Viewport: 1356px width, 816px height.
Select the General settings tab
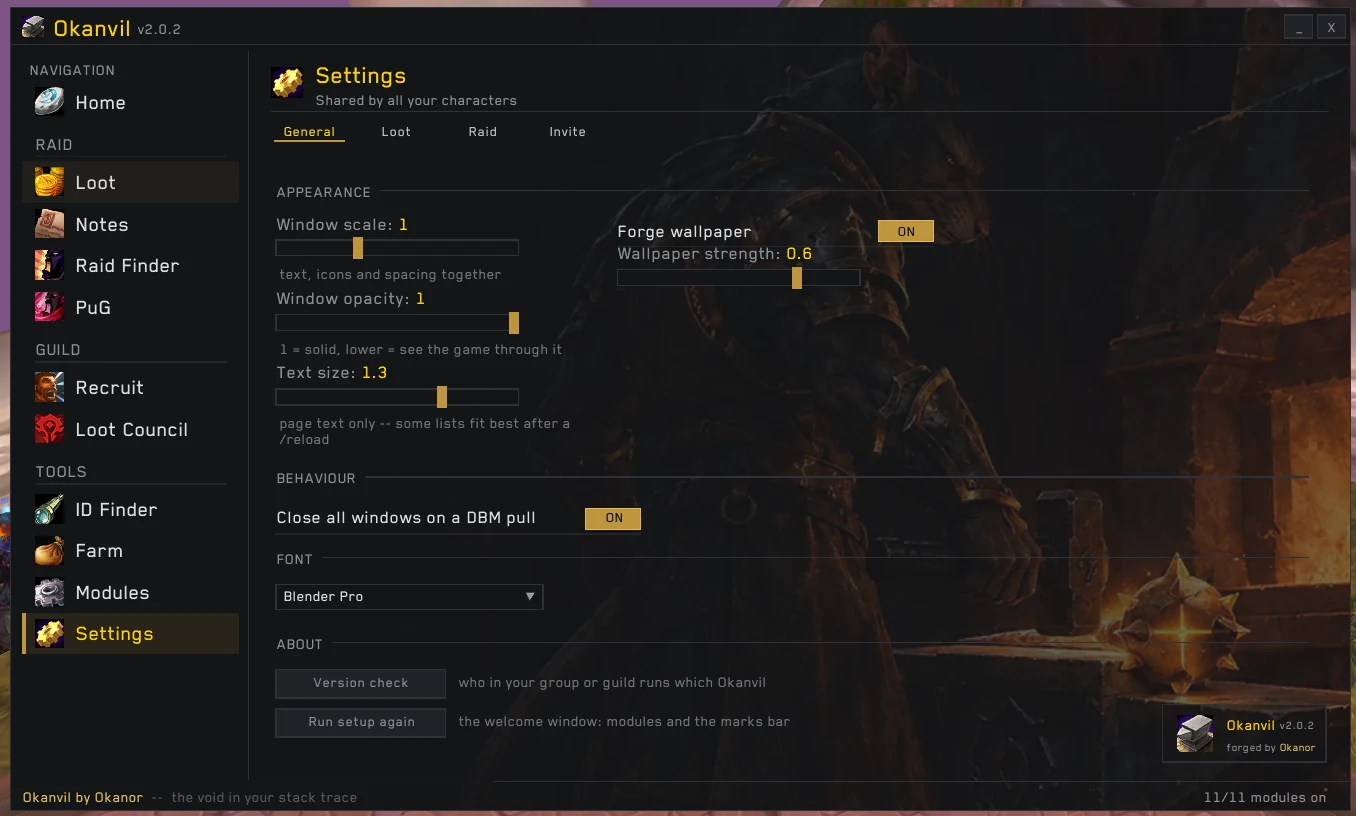click(x=309, y=132)
